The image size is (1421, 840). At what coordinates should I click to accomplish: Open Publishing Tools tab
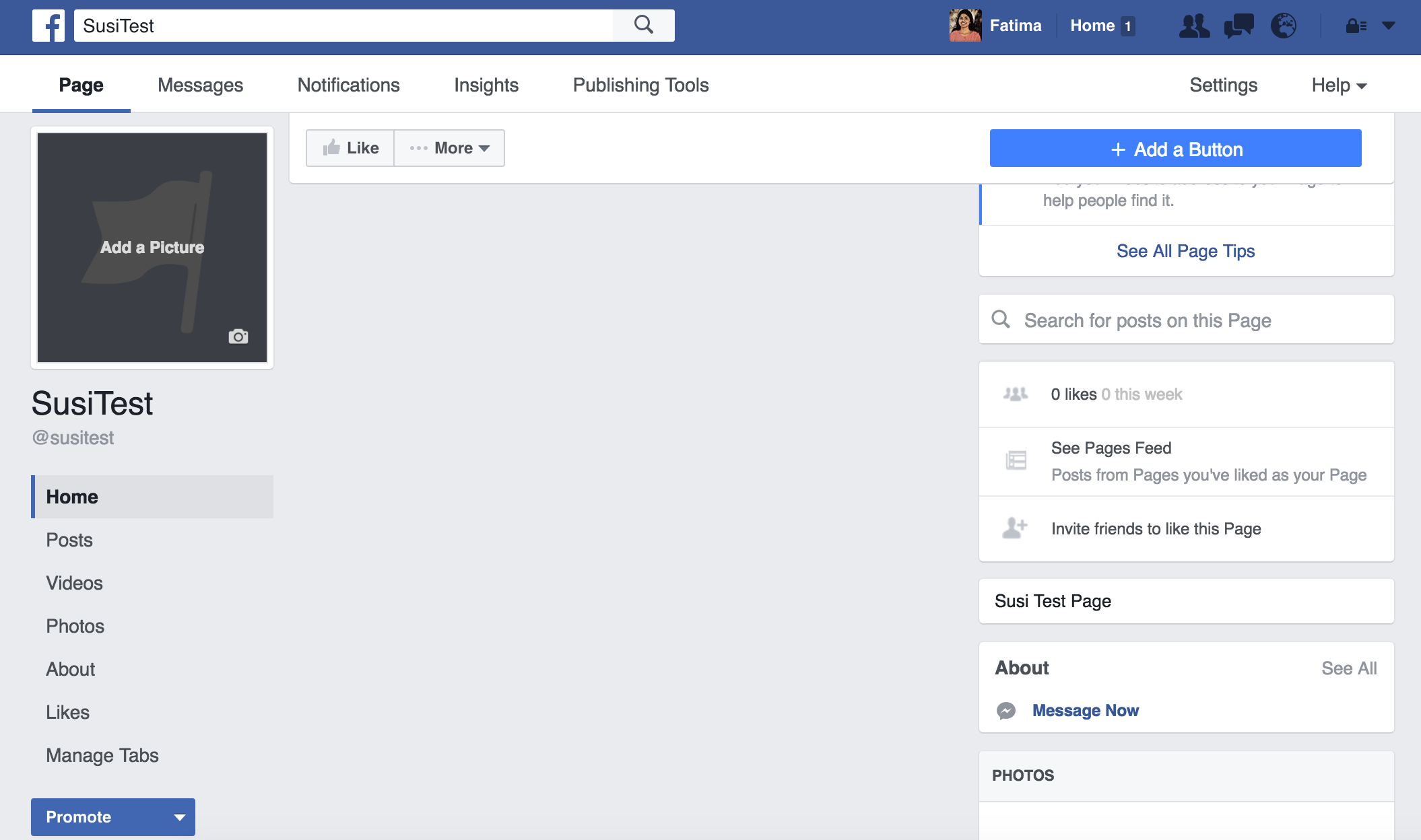tap(640, 85)
